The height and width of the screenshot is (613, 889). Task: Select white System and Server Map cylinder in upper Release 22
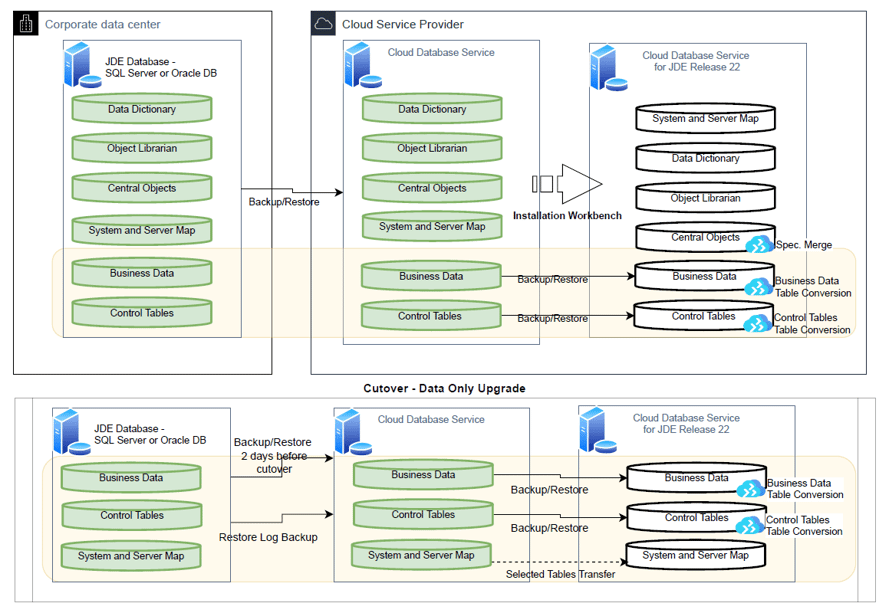tap(705, 119)
